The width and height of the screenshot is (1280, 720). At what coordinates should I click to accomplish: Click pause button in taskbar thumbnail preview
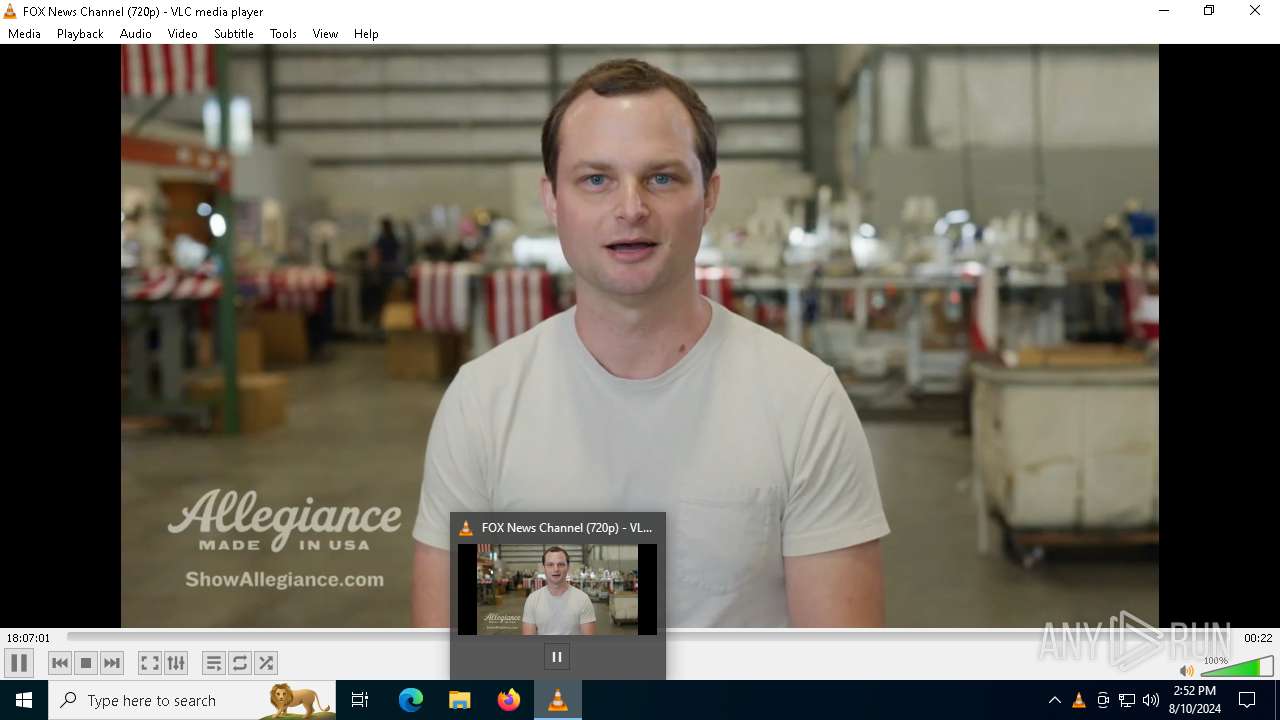[x=557, y=657]
